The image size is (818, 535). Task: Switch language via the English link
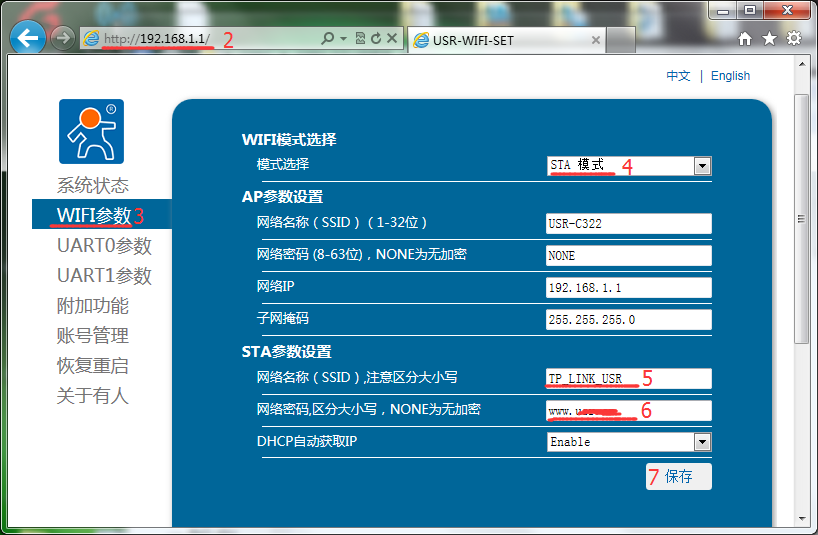click(730, 76)
